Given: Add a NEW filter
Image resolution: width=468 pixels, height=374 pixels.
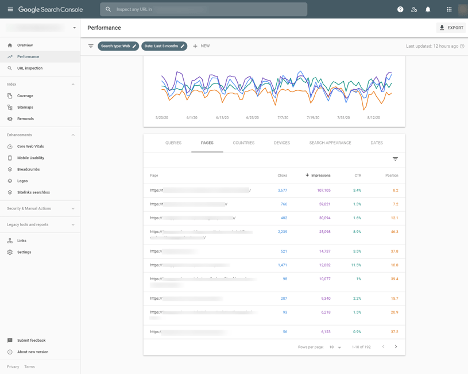Looking at the screenshot, I should (201, 46).
